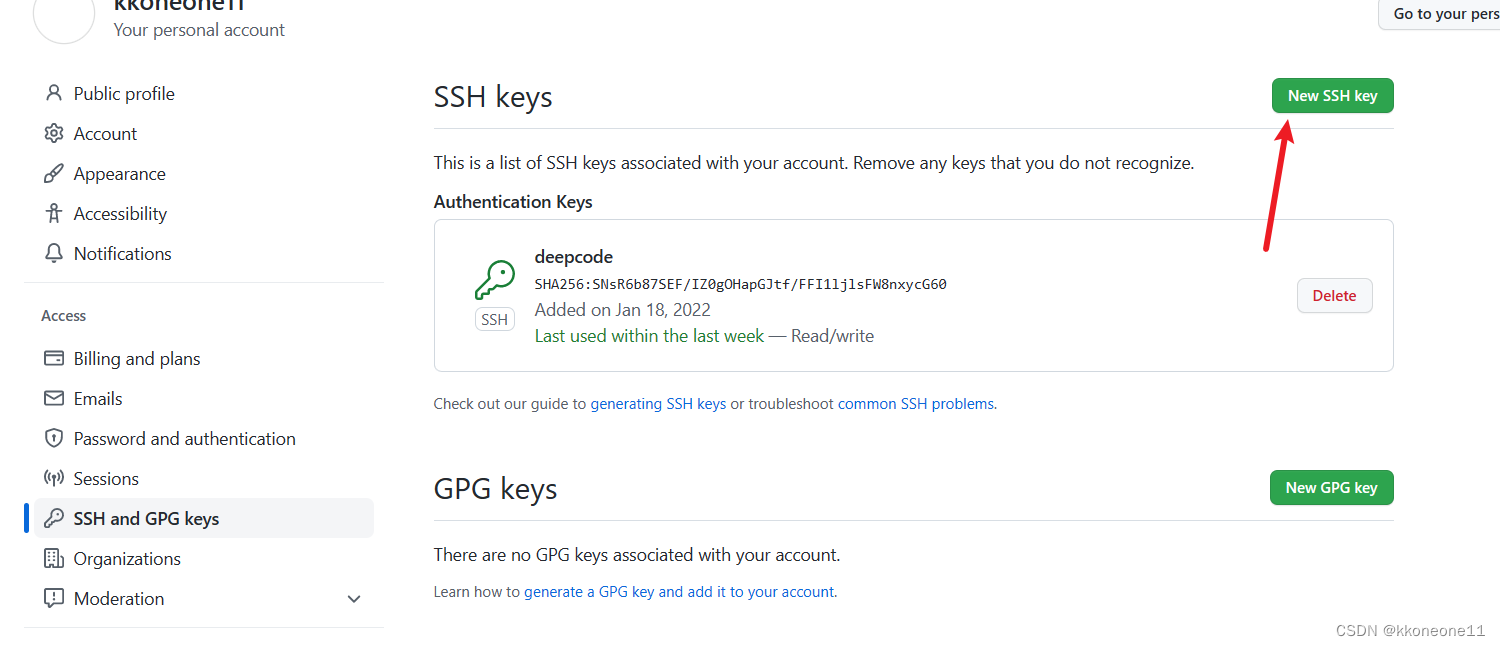Follow the common SSH problems link
Viewport: 1500px width, 646px height.
click(x=915, y=403)
